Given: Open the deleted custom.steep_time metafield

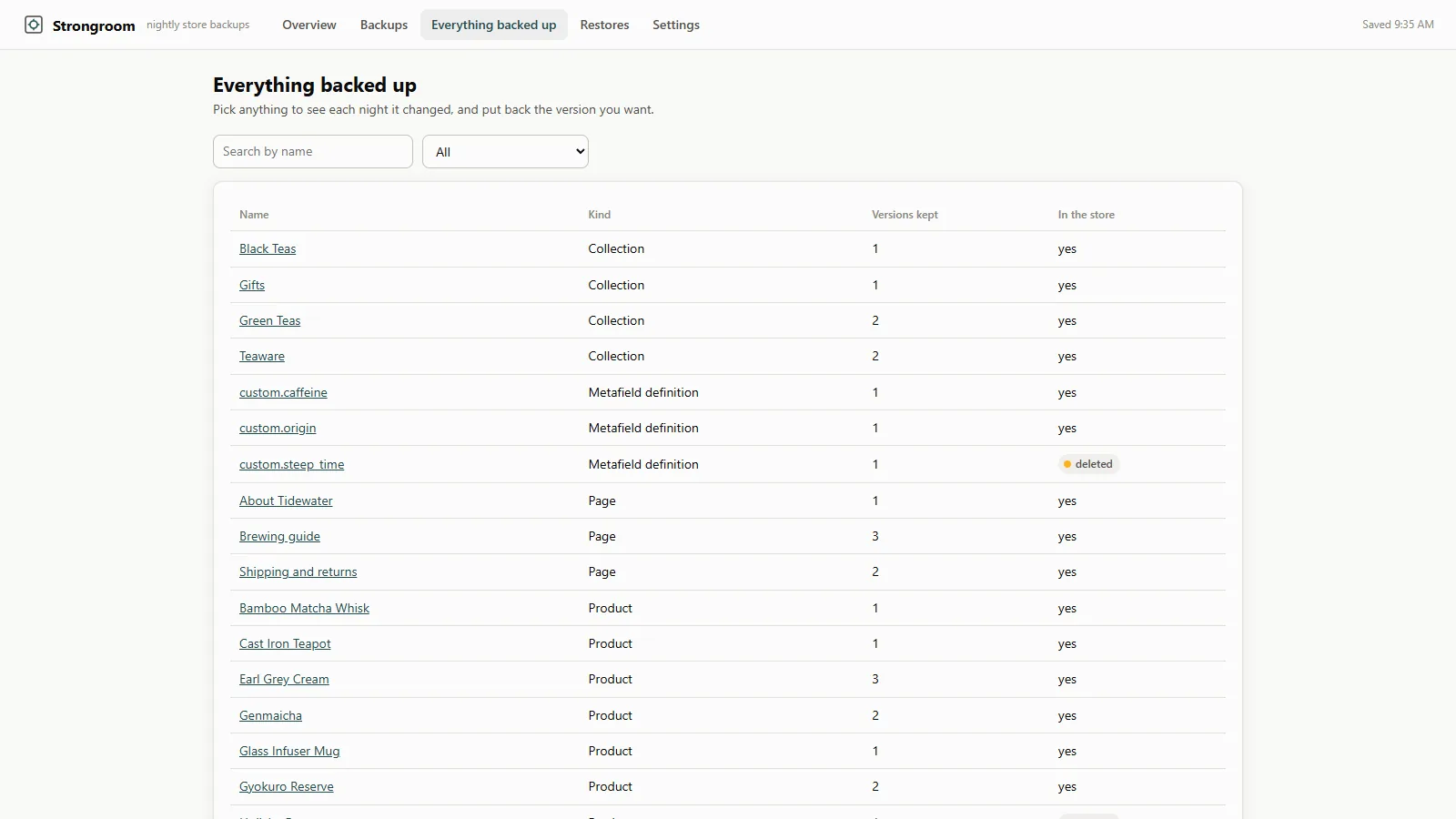Looking at the screenshot, I should pyautogui.click(x=292, y=465).
